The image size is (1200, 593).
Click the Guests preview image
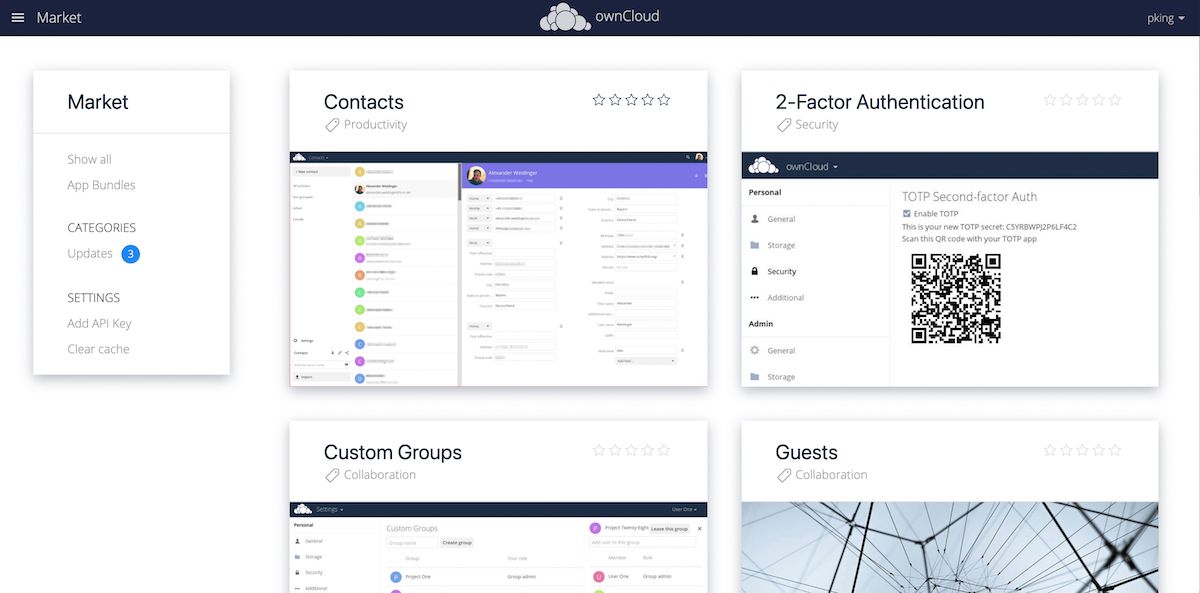click(x=950, y=548)
